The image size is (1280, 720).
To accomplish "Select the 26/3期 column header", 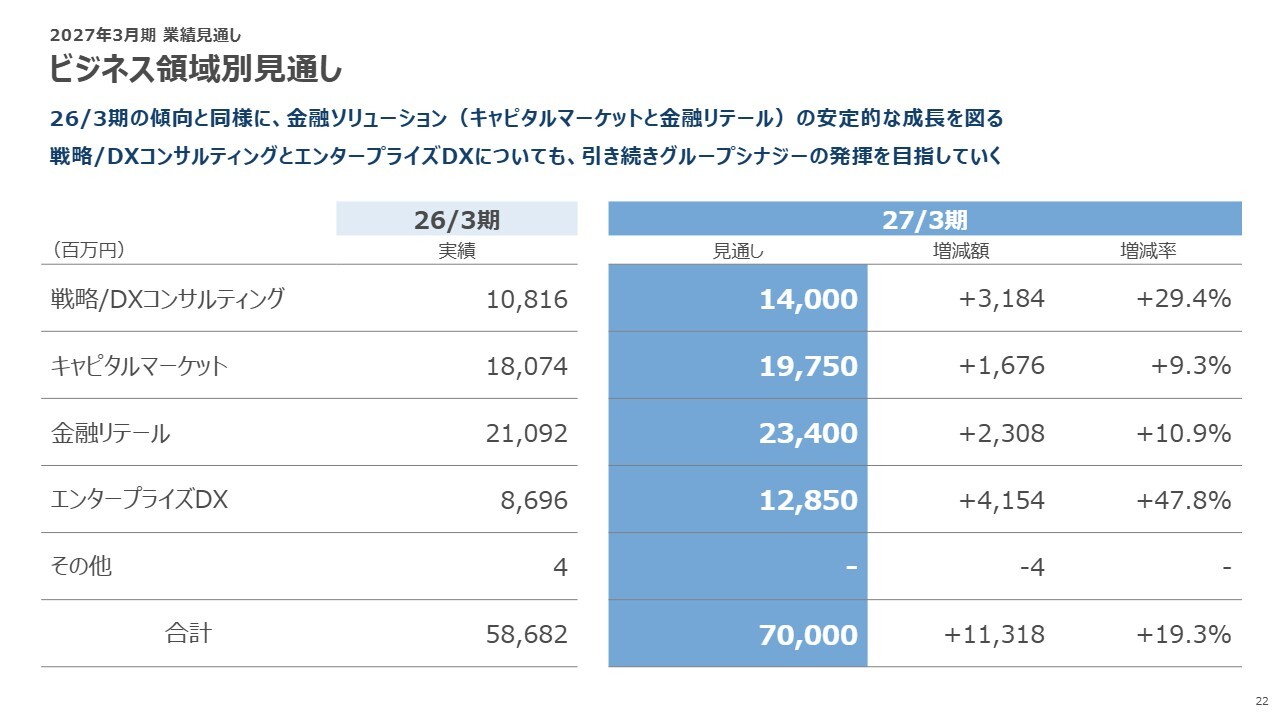I will pyautogui.click(x=457, y=219).
